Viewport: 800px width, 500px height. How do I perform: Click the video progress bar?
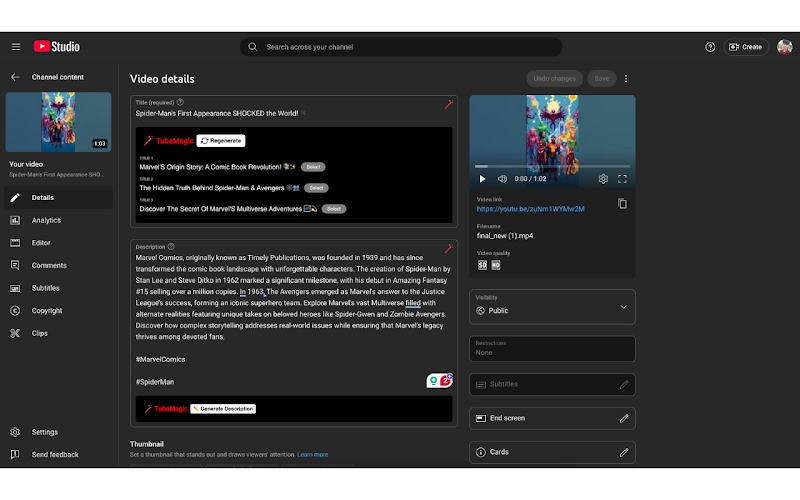point(552,166)
